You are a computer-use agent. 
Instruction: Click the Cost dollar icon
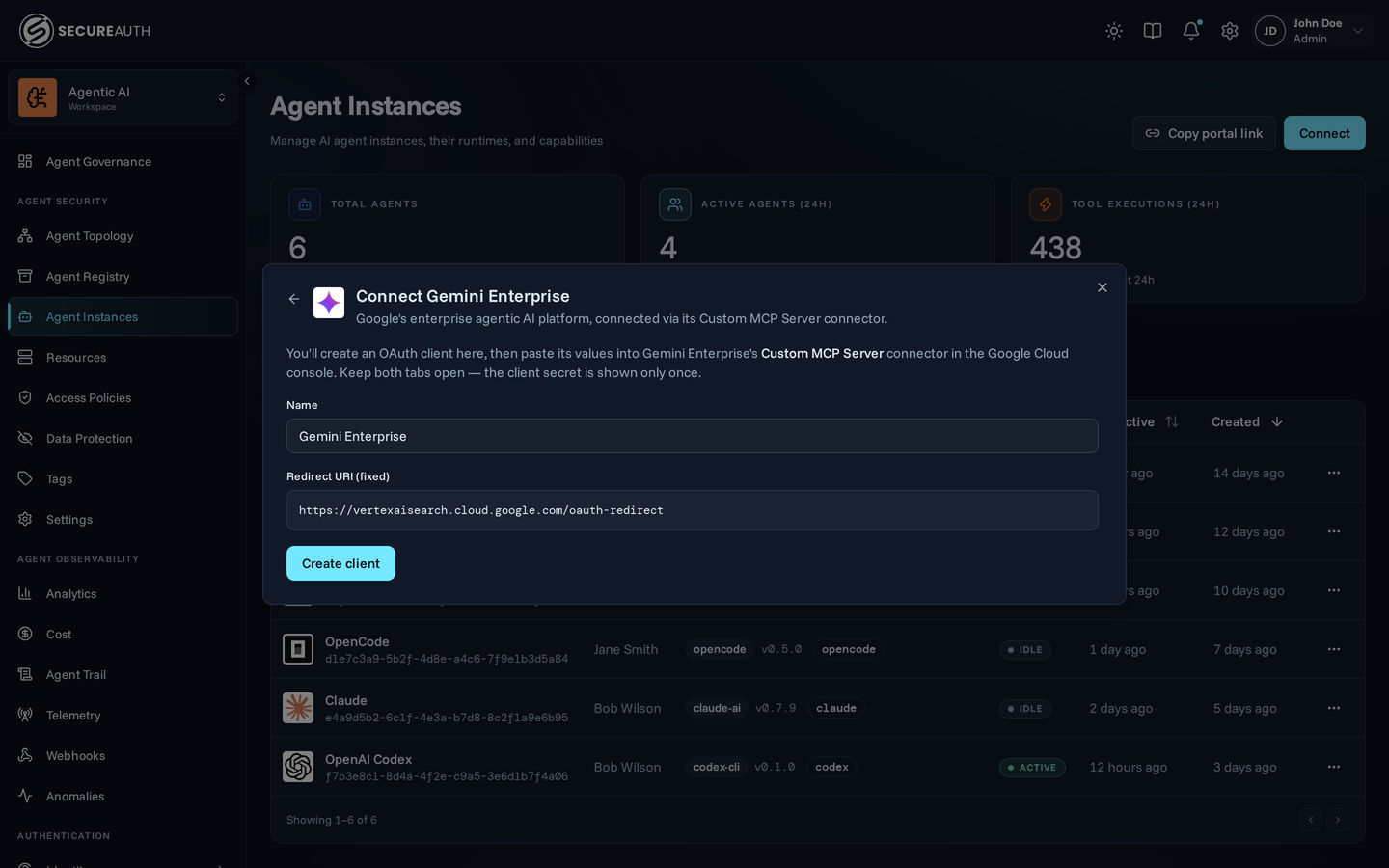[x=25, y=634]
